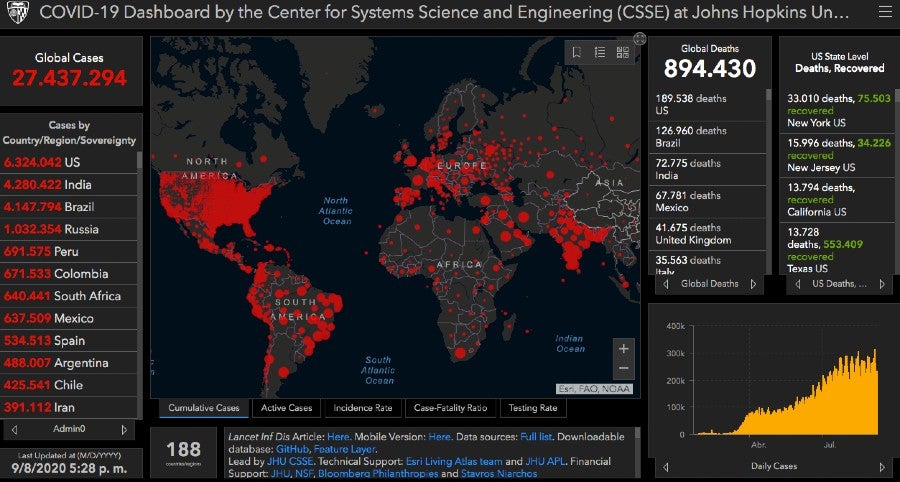Zoom out on the map
The width and height of the screenshot is (900, 482).
tap(624, 368)
